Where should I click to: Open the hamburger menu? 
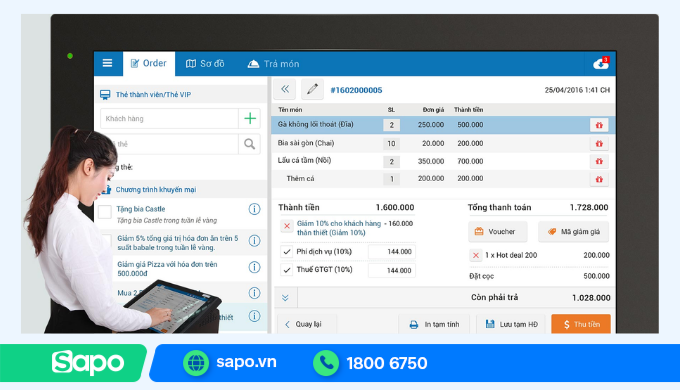pyautogui.click(x=107, y=63)
